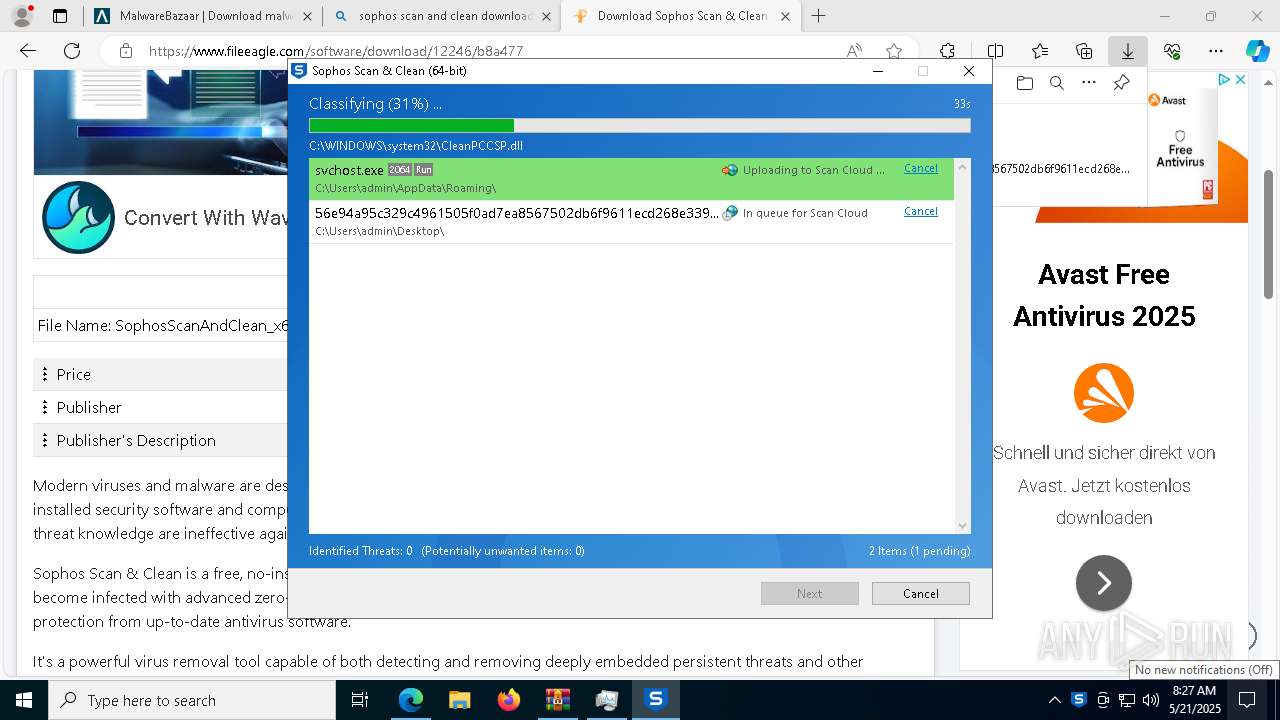Refresh the fileeagle page
Image resolution: width=1280 pixels, height=720 pixels.
click(72, 51)
